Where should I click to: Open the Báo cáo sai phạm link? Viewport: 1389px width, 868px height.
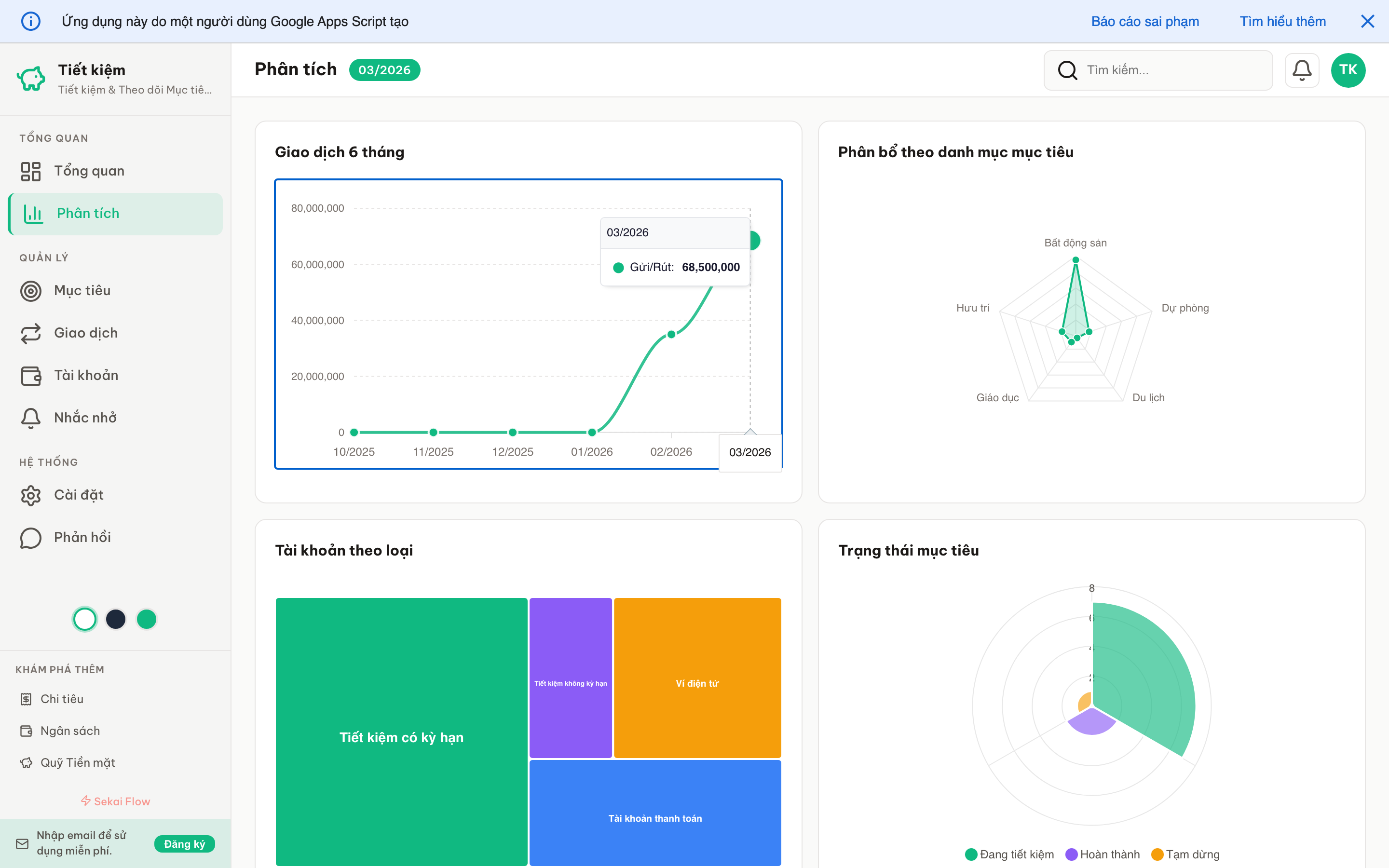tap(1144, 21)
